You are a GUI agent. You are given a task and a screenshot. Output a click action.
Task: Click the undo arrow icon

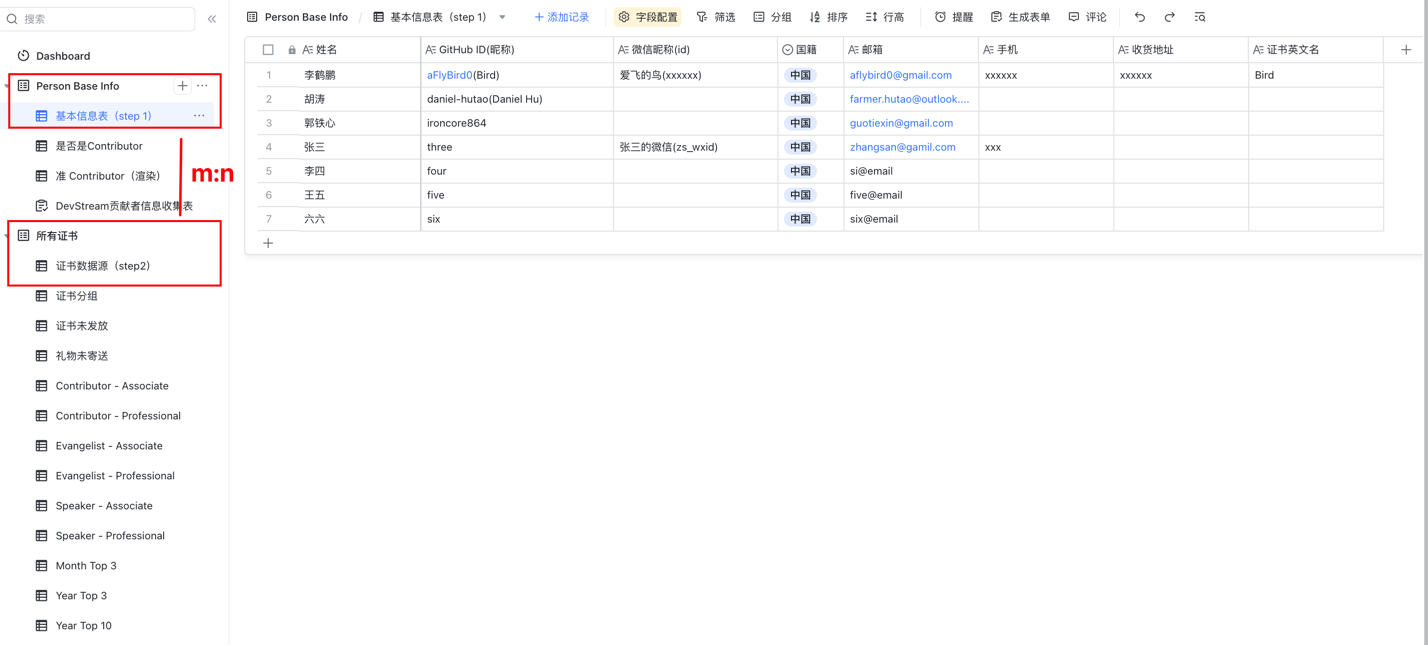1139,17
